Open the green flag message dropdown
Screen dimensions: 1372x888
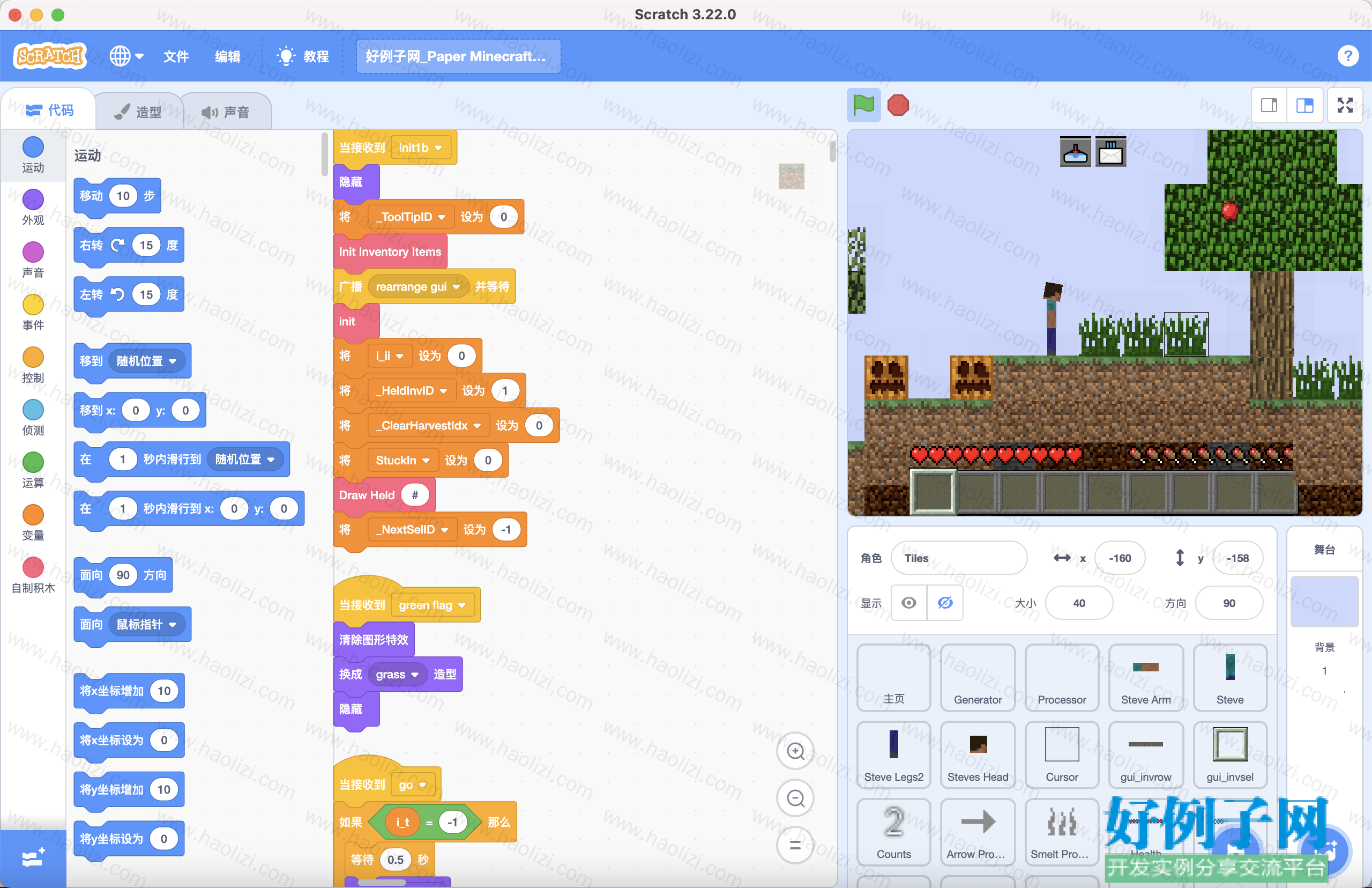(x=431, y=605)
